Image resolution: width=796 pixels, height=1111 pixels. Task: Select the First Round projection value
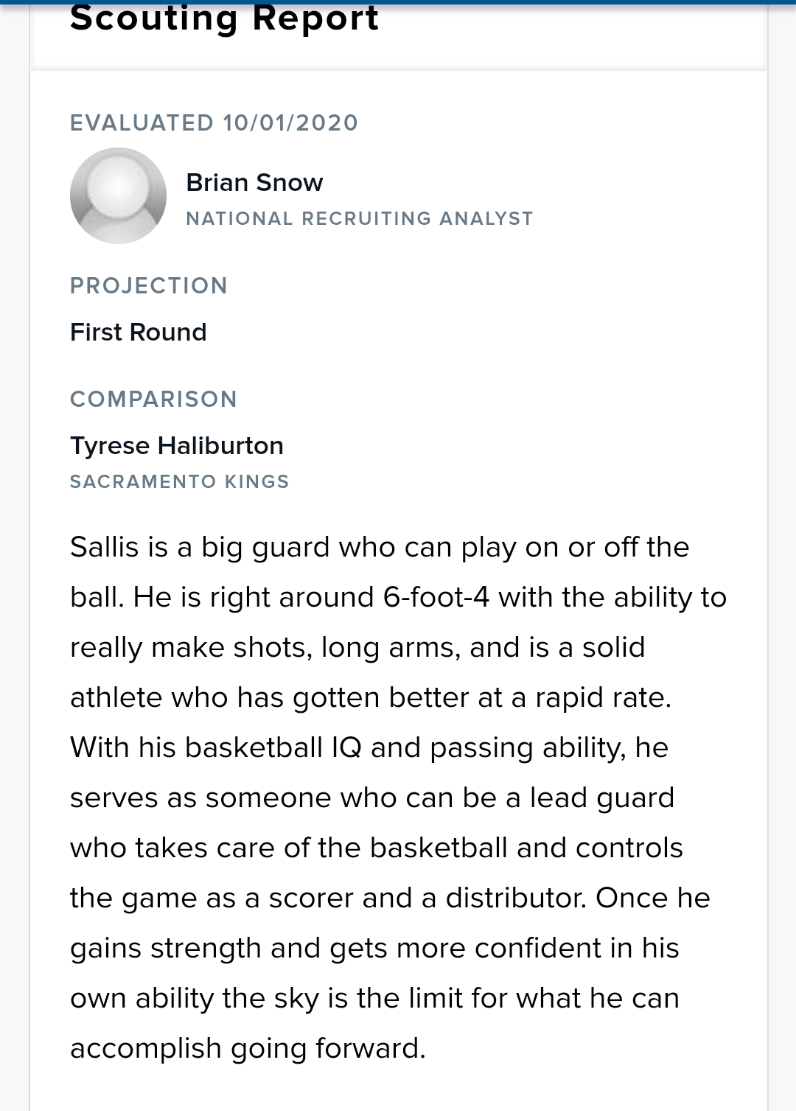pyautogui.click(x=138, y=332)
